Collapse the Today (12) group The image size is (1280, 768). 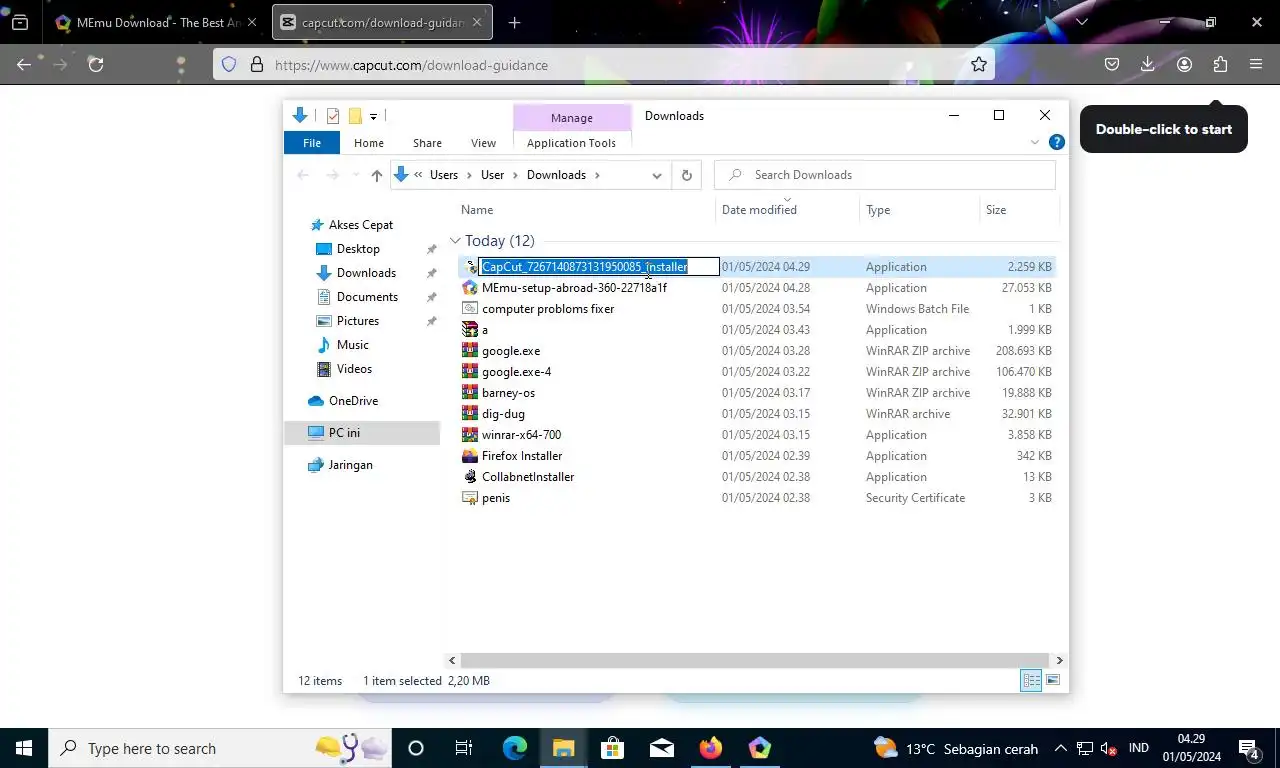455,241
